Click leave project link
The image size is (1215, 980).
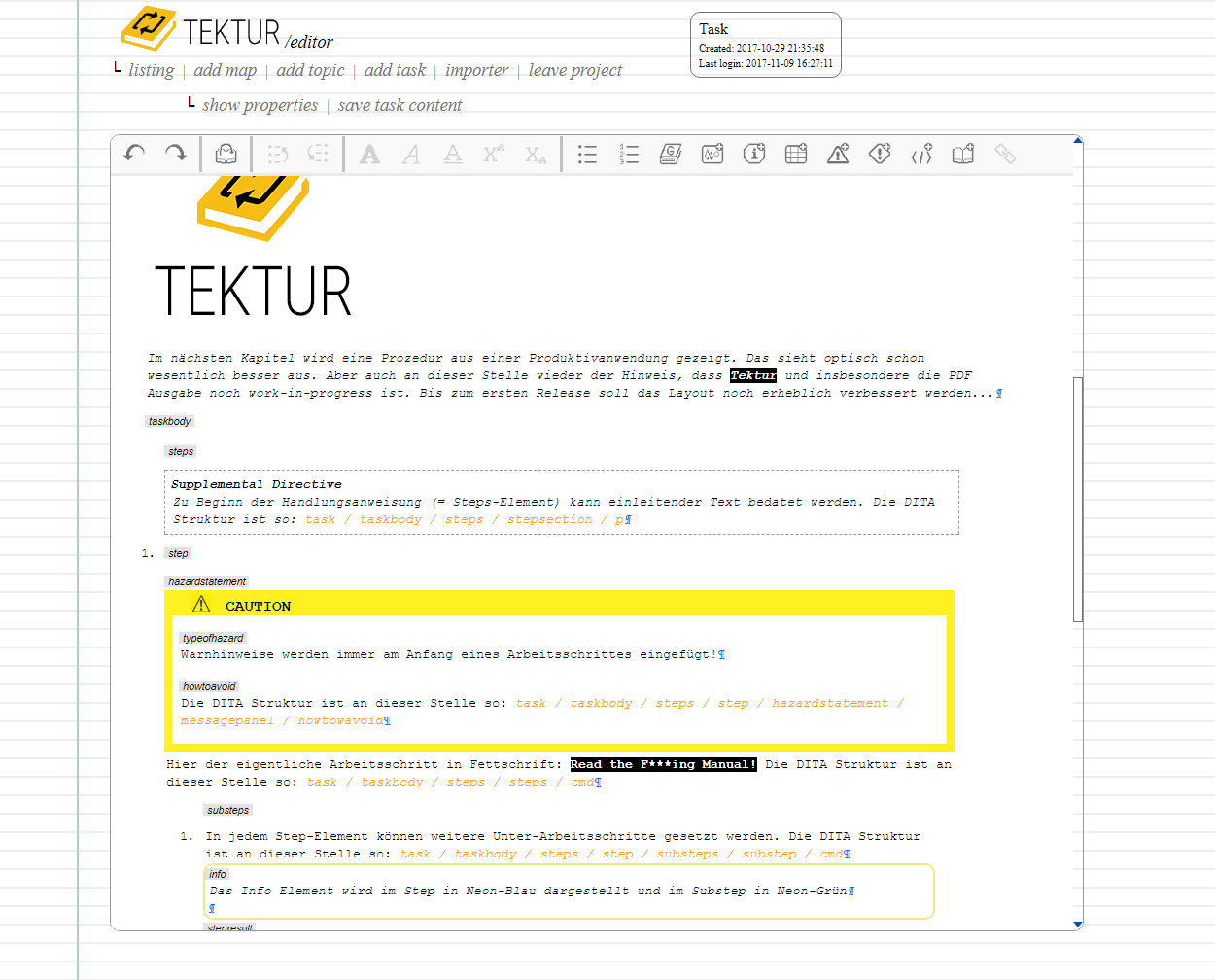coord(574,70)
